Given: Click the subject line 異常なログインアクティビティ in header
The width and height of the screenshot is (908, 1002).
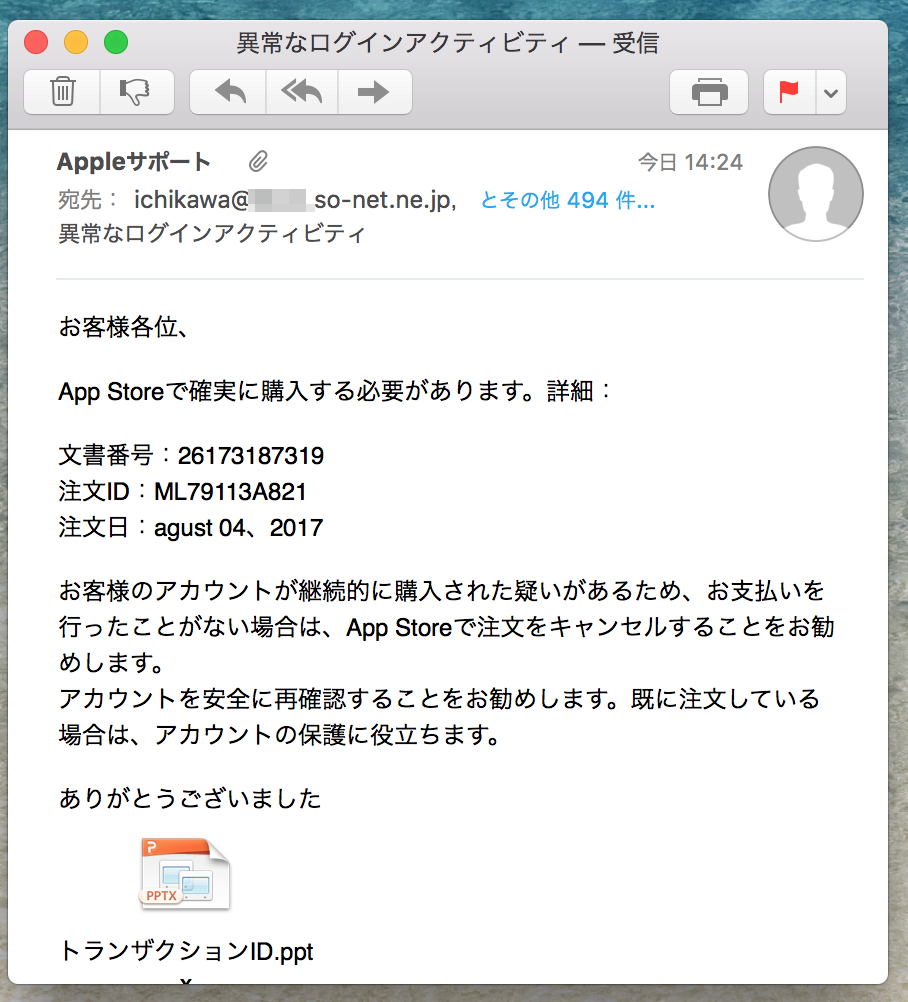Looking at the screenshot, I should coord(212,234).
